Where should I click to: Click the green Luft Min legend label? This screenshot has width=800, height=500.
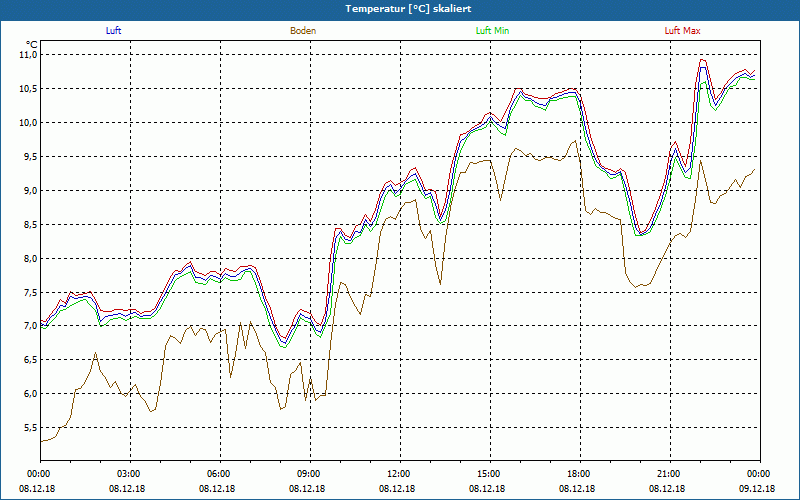coord(492,31)
